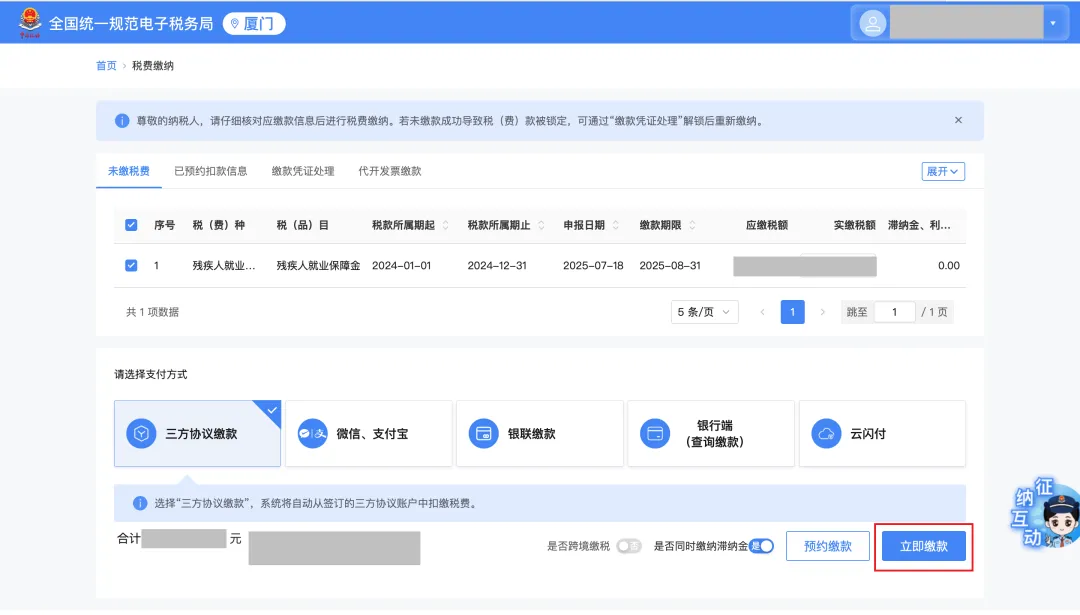The width and height of the screenshot is (1080, 615).
Task: Click the user avatar icon in header
Action: 872,24
